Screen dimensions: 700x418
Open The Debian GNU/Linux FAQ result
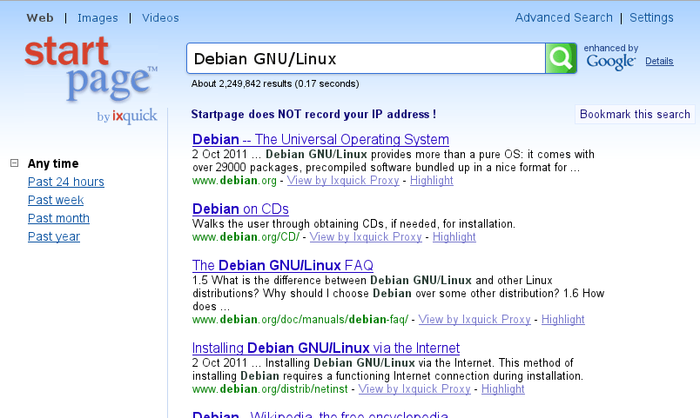click(283, 265)
